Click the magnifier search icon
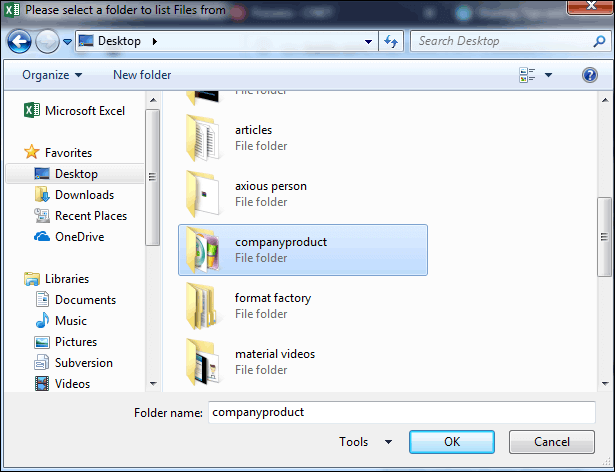The height and width of the screenshot is (472, 615). point(599,41)
